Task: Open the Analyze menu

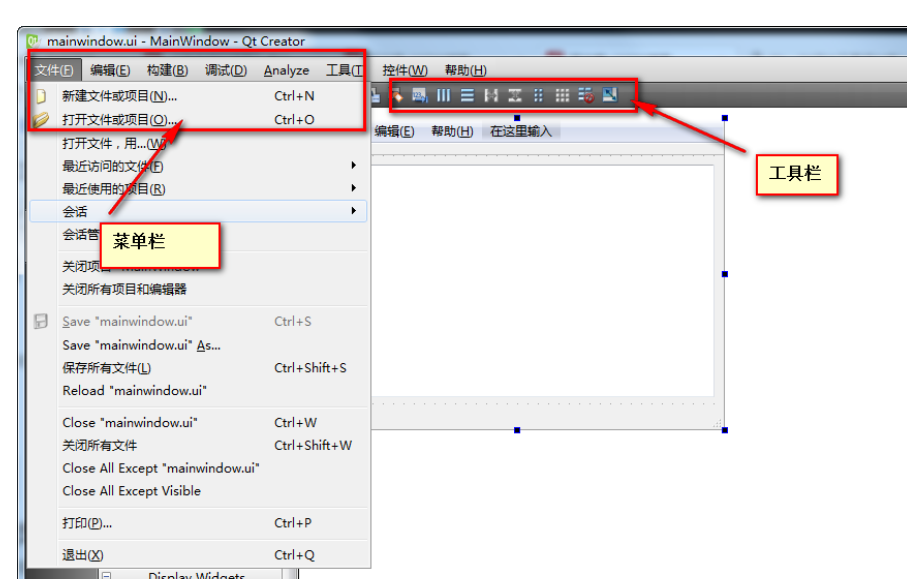Action: tap(286, 71)
